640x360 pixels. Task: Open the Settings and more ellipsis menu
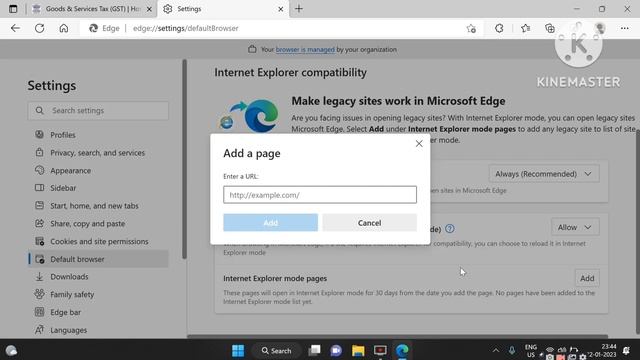click(x=624, y=28)
